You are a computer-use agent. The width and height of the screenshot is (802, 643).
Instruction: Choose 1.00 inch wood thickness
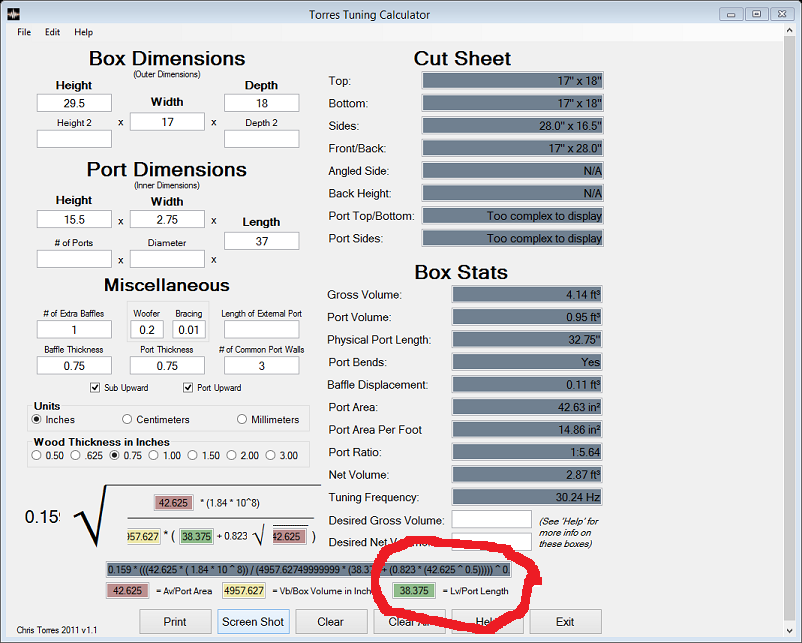155,455
